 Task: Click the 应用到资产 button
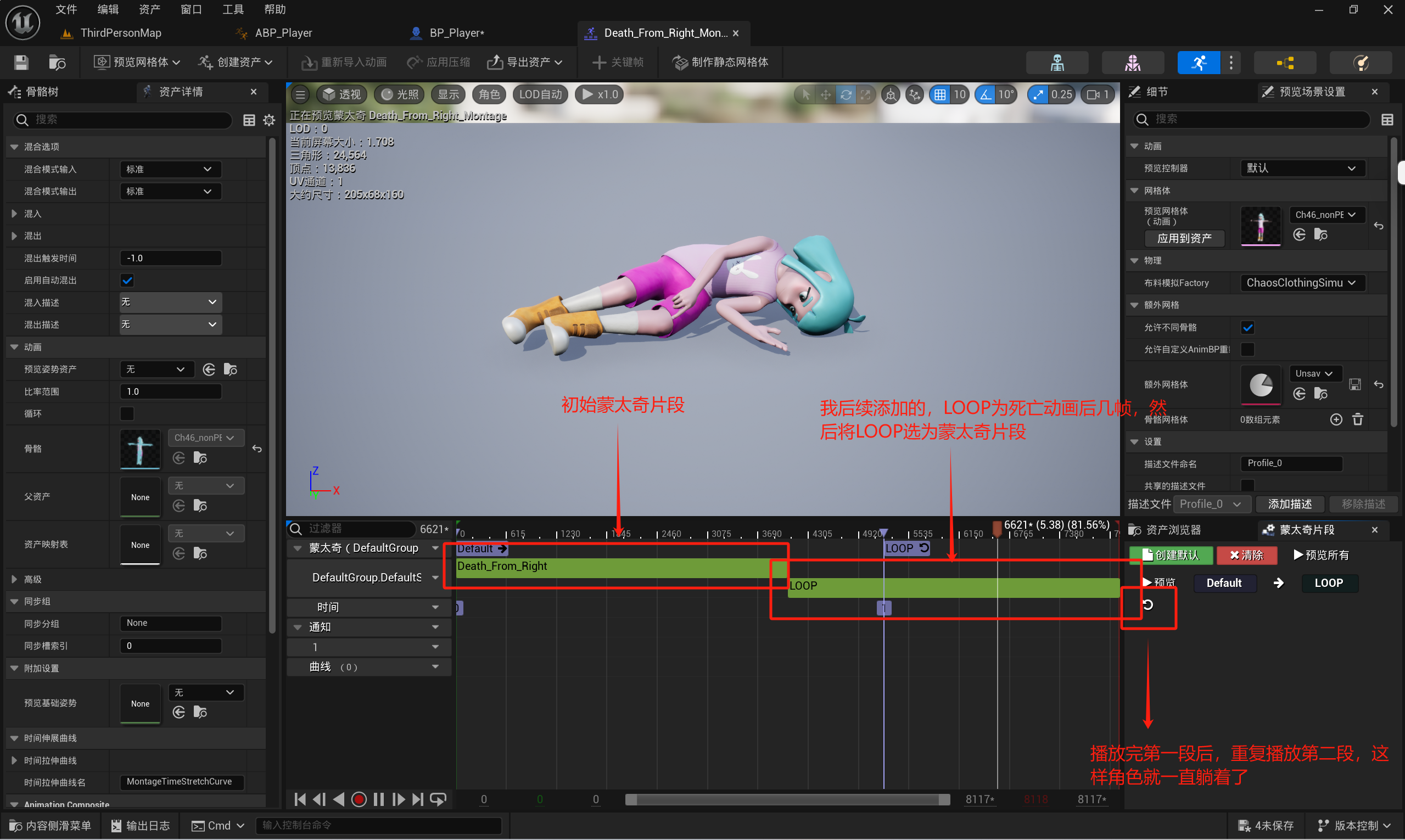(1184, 238)
